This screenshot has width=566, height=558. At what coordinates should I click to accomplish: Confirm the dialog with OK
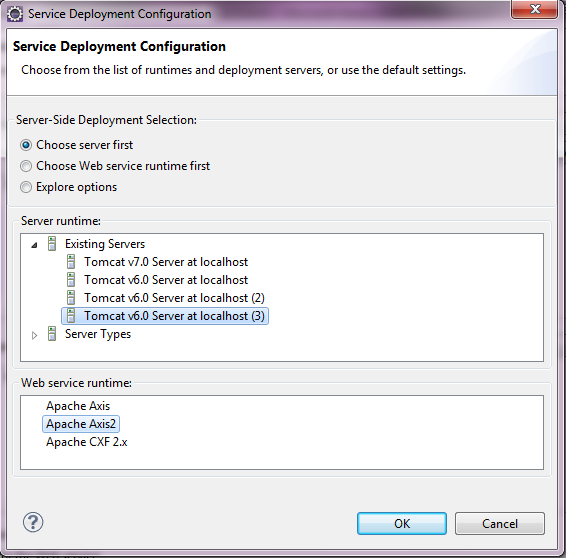pyautogui.click(x=402, y=523)
